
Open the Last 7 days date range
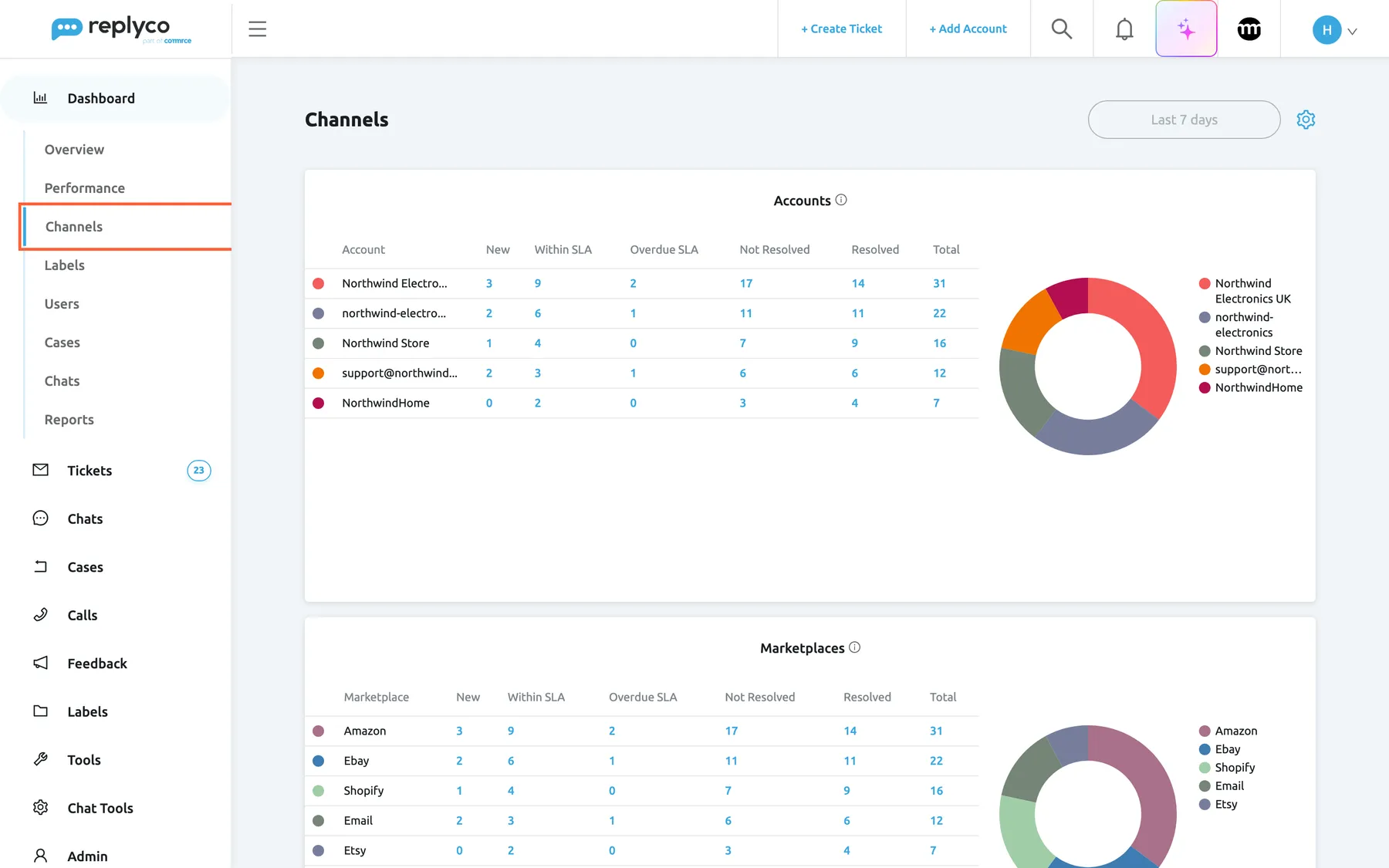(1184, 120)
